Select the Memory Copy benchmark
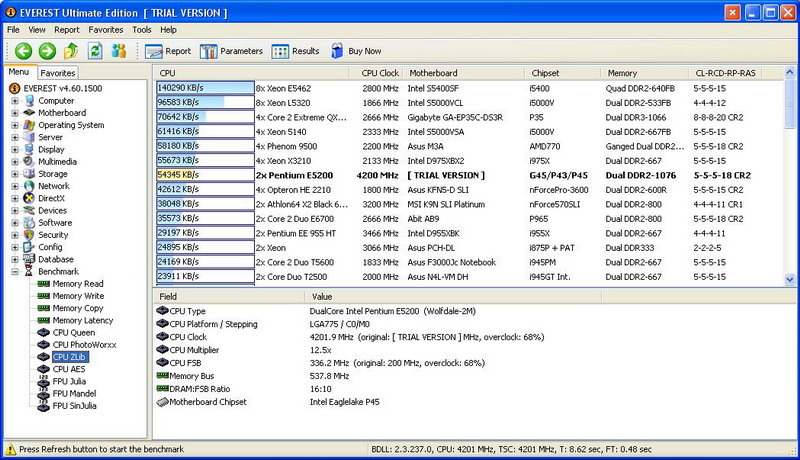The width and height of the screenshot is (800, 460). tap(78, 308)
